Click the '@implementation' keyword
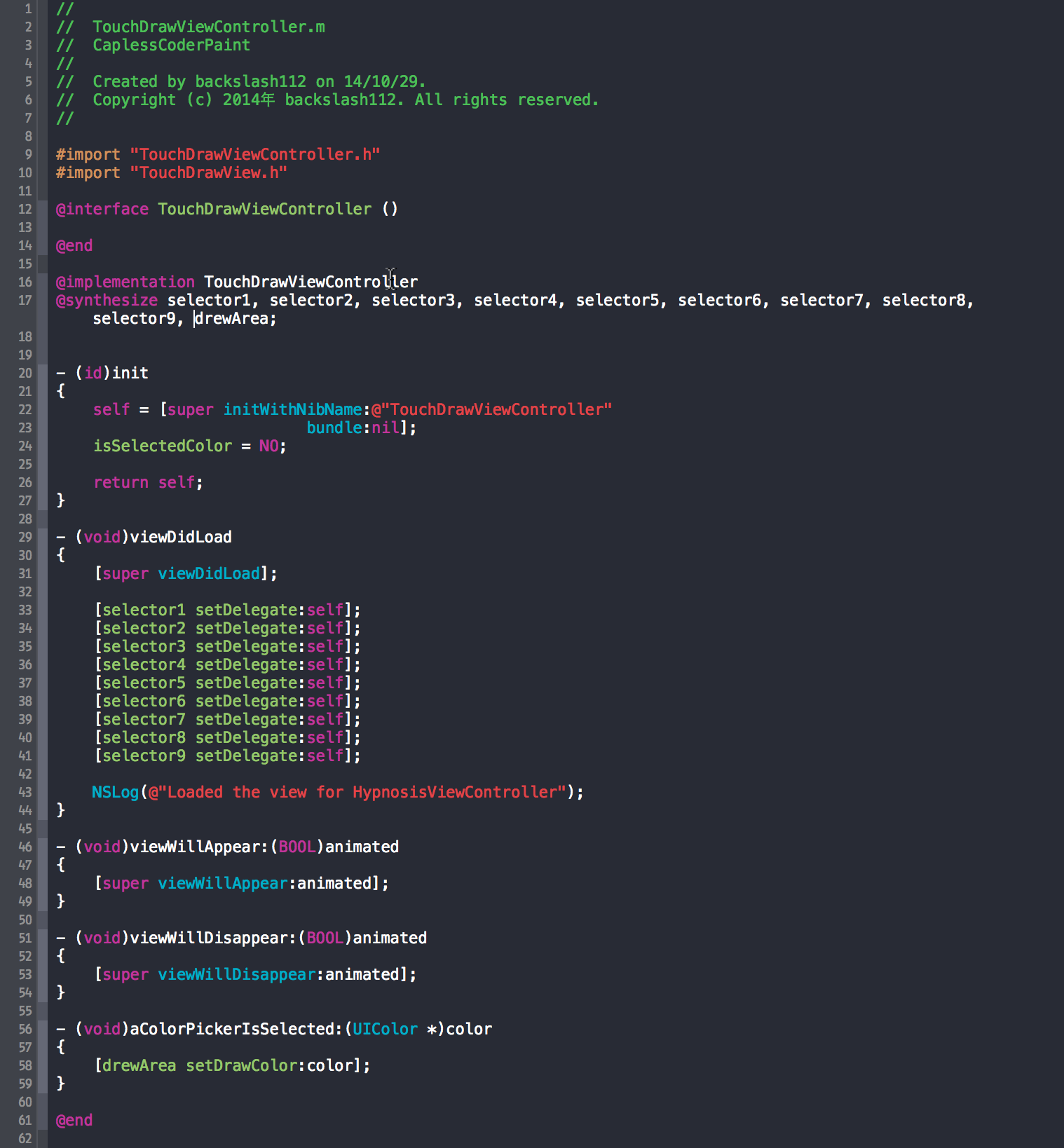This screenshot has height=1148, width=1064. point(125,282)
